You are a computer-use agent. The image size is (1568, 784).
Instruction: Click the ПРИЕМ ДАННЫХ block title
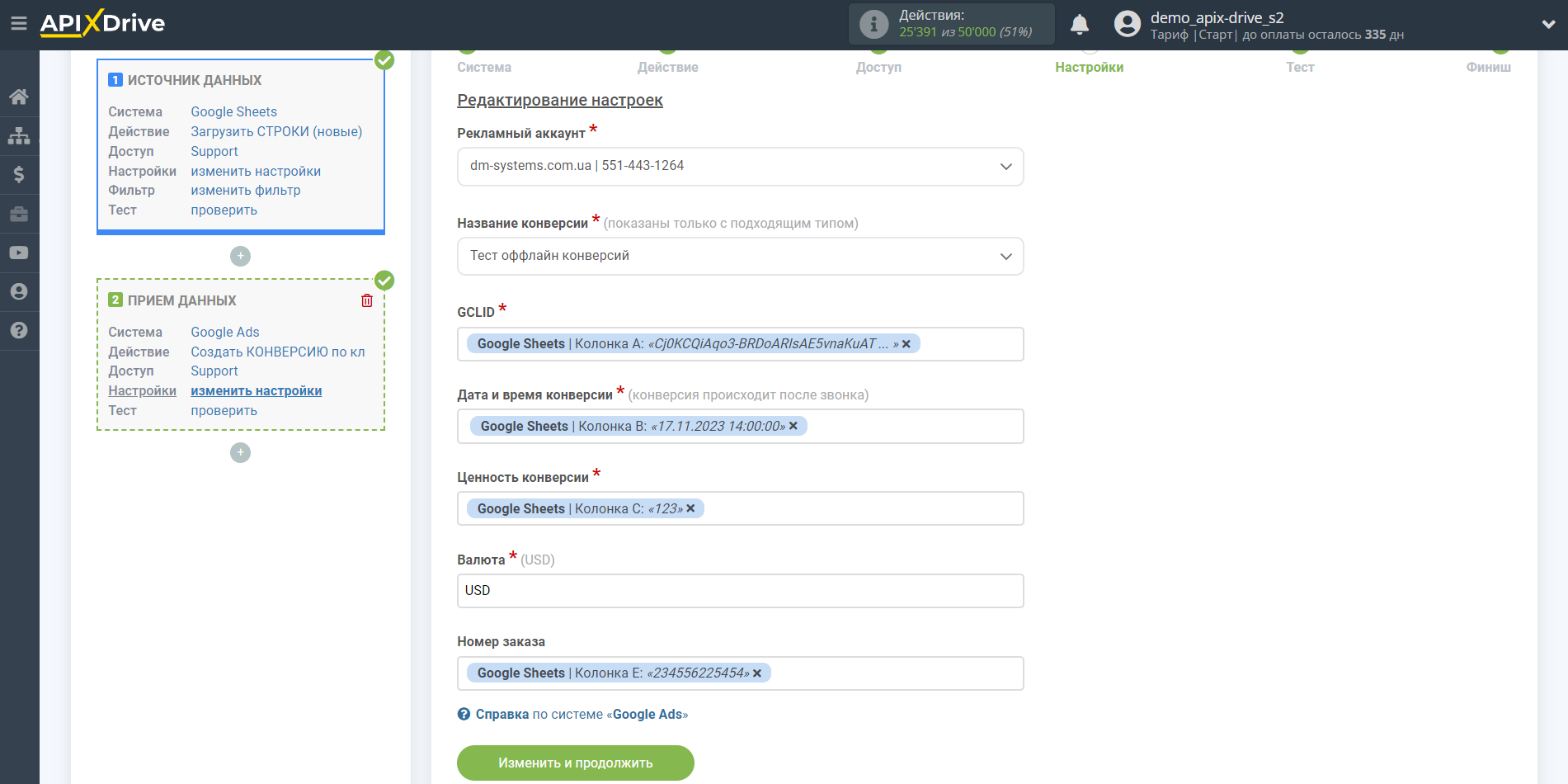[x=181, y=300]
